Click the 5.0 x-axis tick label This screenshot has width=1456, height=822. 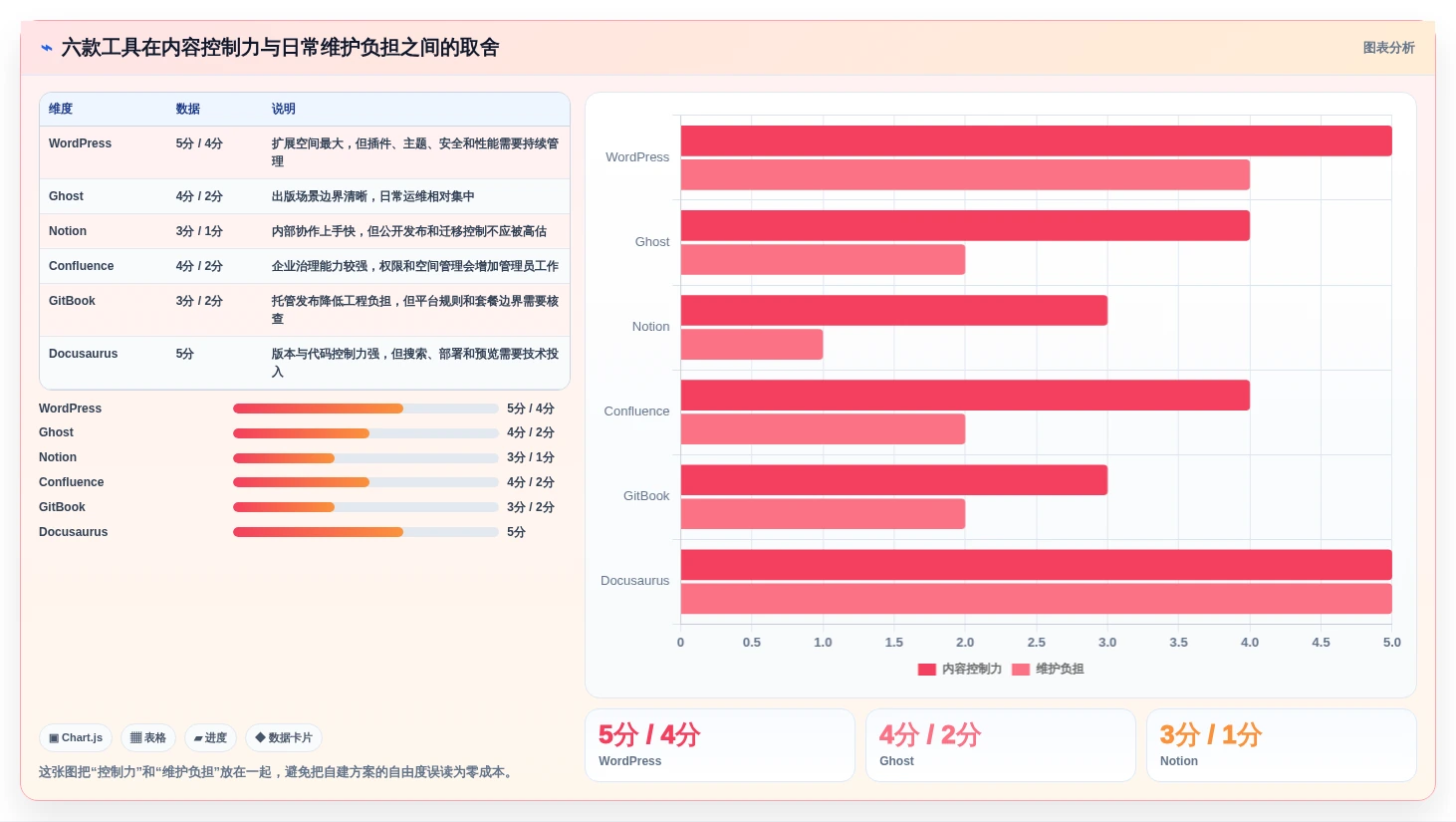pyautogui.click(x=1391, y=643)
